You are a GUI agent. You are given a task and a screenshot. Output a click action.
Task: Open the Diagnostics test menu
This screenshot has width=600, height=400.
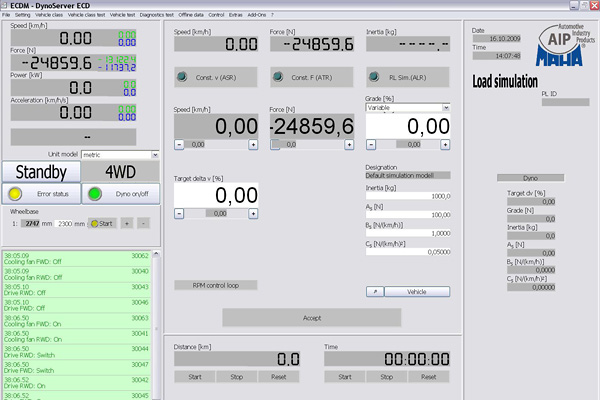[160, 16]
